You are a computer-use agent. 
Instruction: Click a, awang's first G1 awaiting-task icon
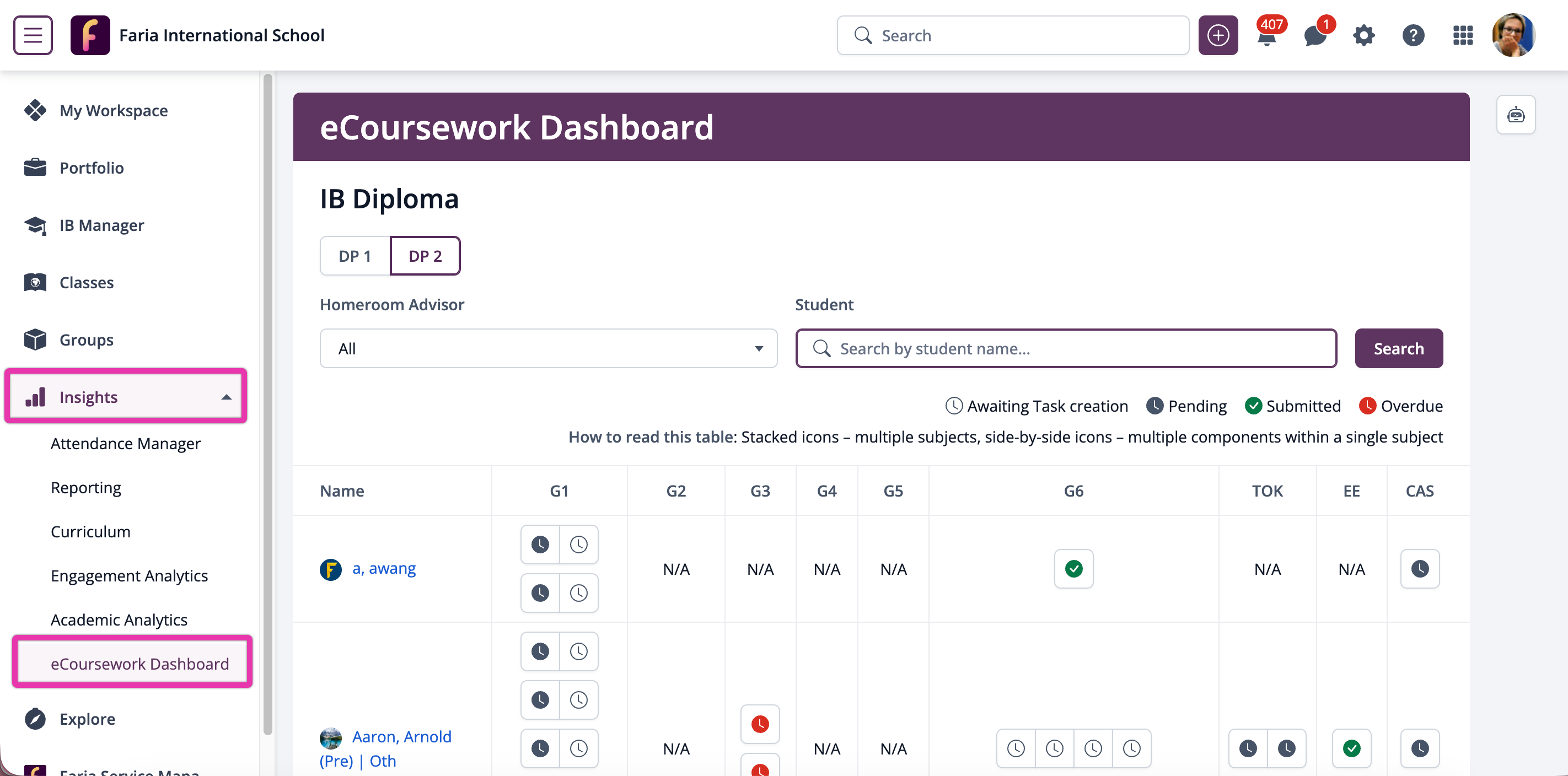point(578,544)
